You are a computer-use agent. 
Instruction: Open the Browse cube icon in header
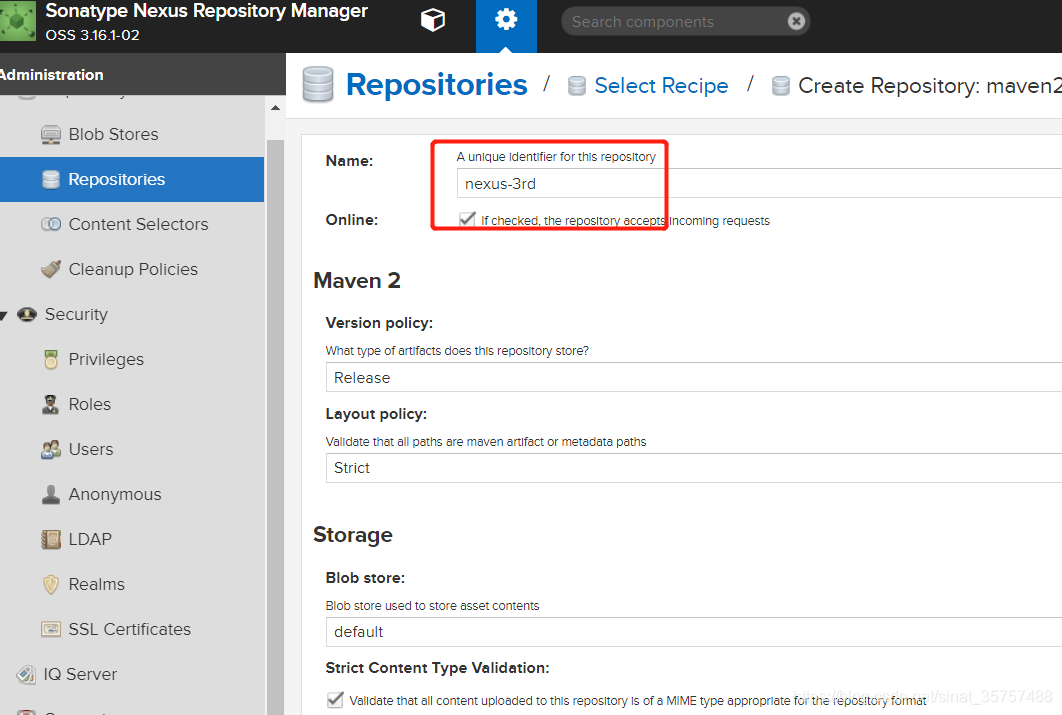tap(433, 20)
